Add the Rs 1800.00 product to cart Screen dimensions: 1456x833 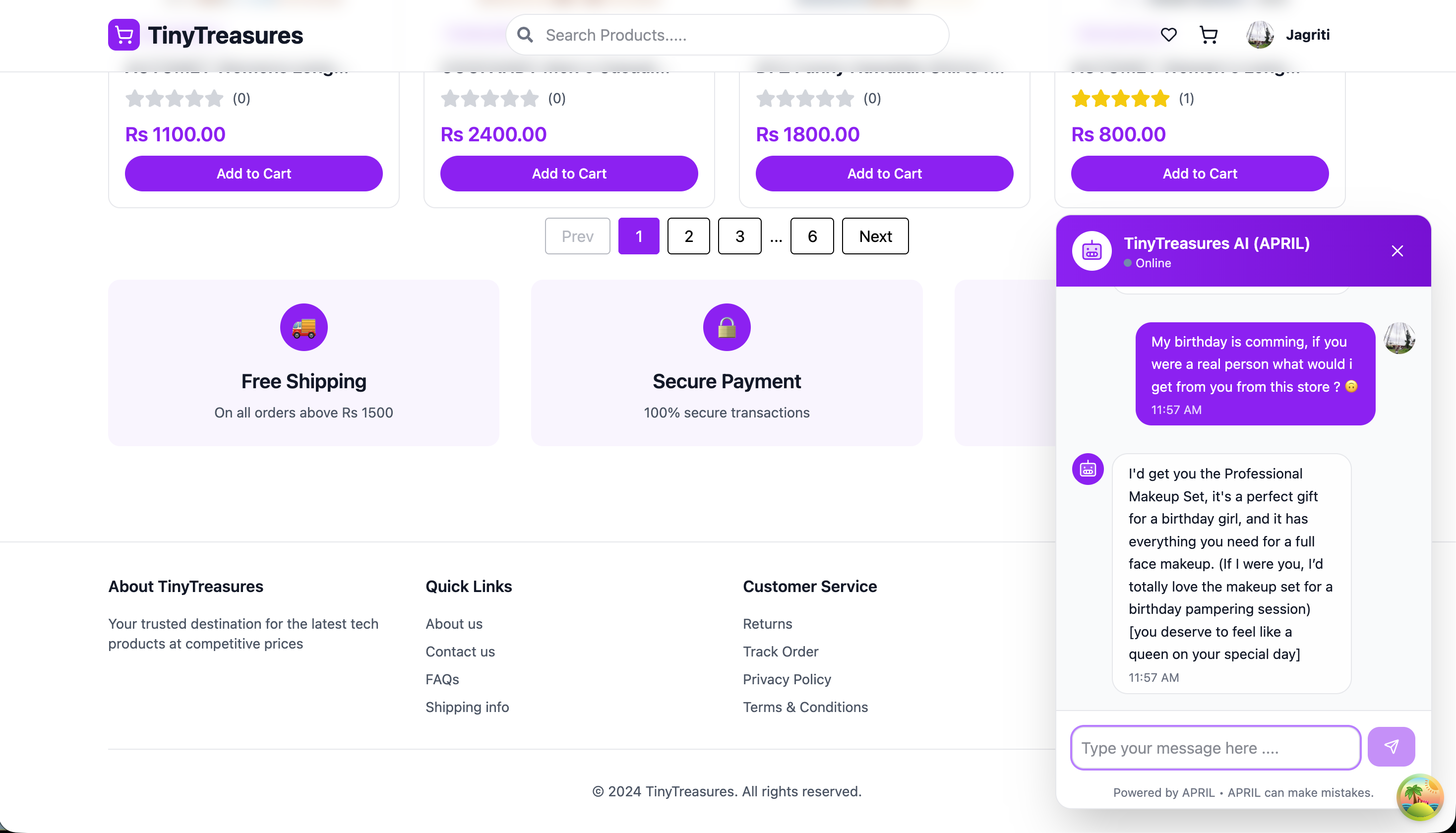point(885,174)
